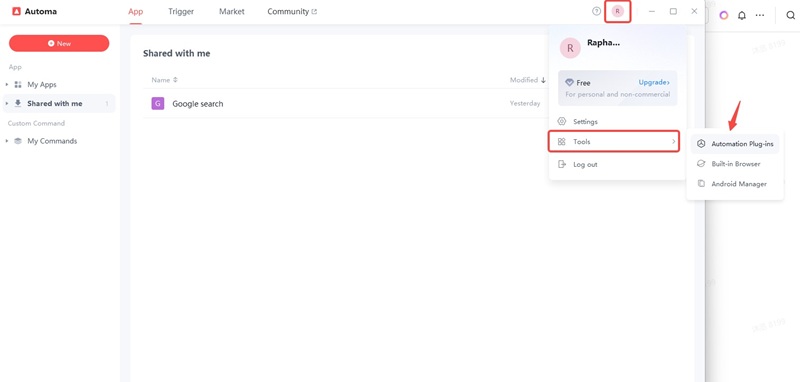Click the Settings gear icon
800x382 pixels.
coord(562,121)
